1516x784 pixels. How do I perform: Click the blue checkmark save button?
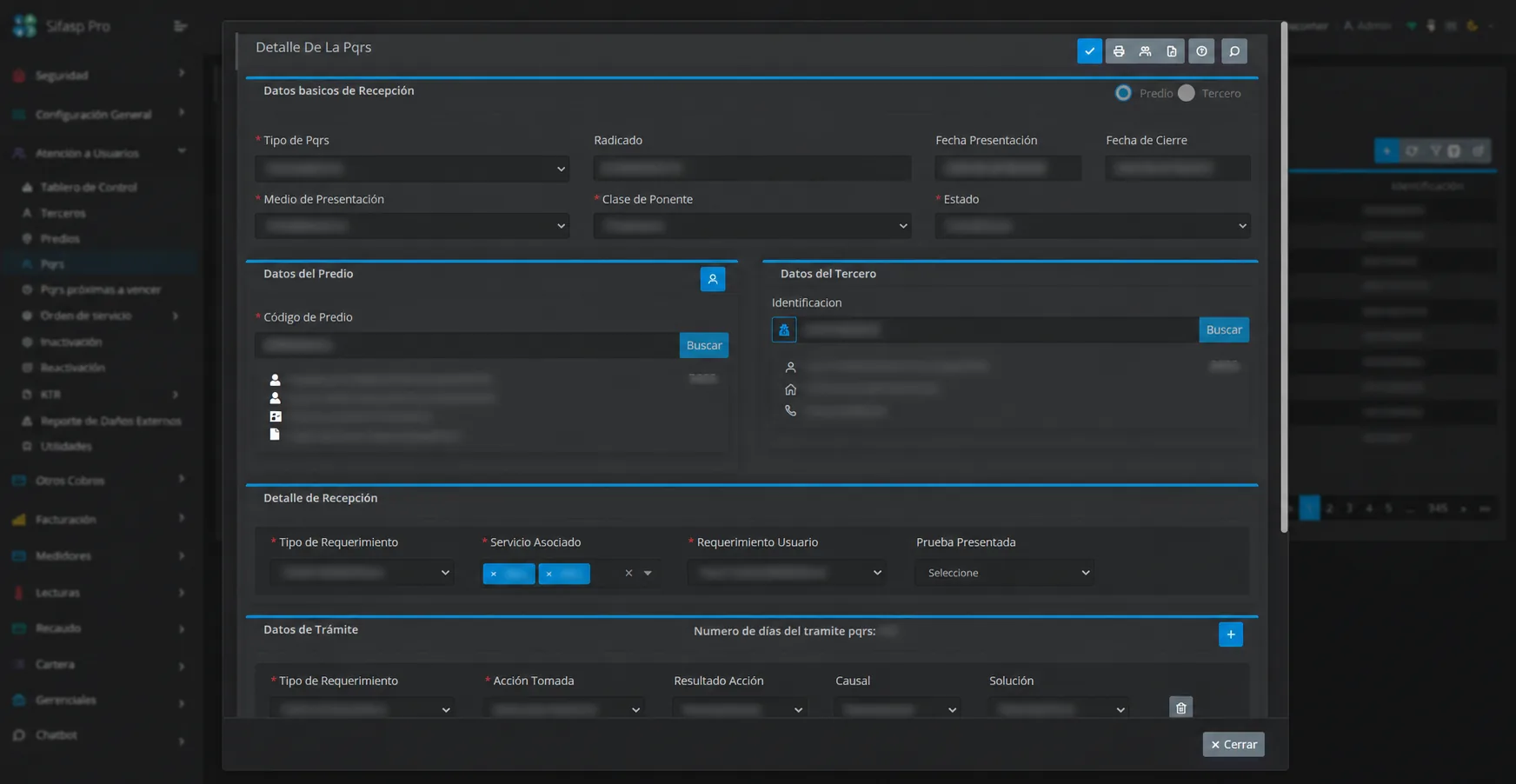[1089, 51]
